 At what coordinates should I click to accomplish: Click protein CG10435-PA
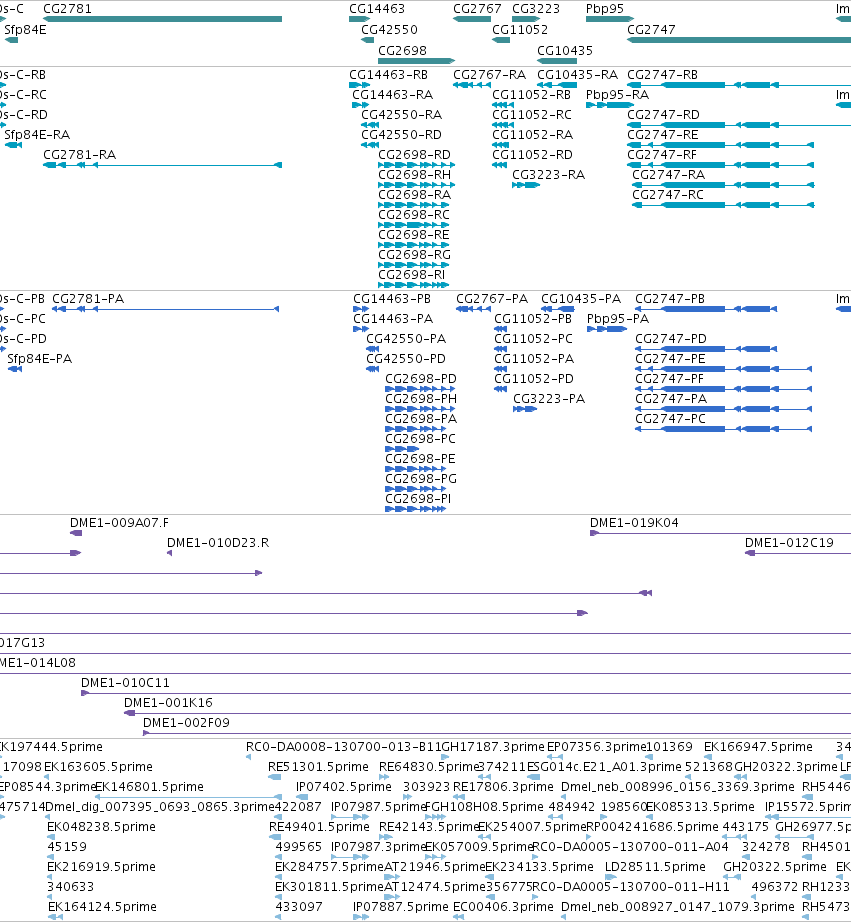tap(580, 299)
